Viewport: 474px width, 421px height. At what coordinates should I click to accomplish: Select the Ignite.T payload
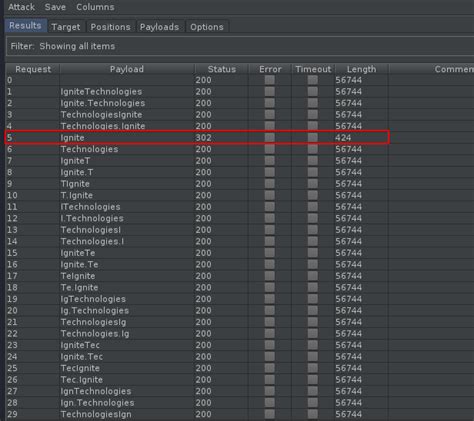77,172
